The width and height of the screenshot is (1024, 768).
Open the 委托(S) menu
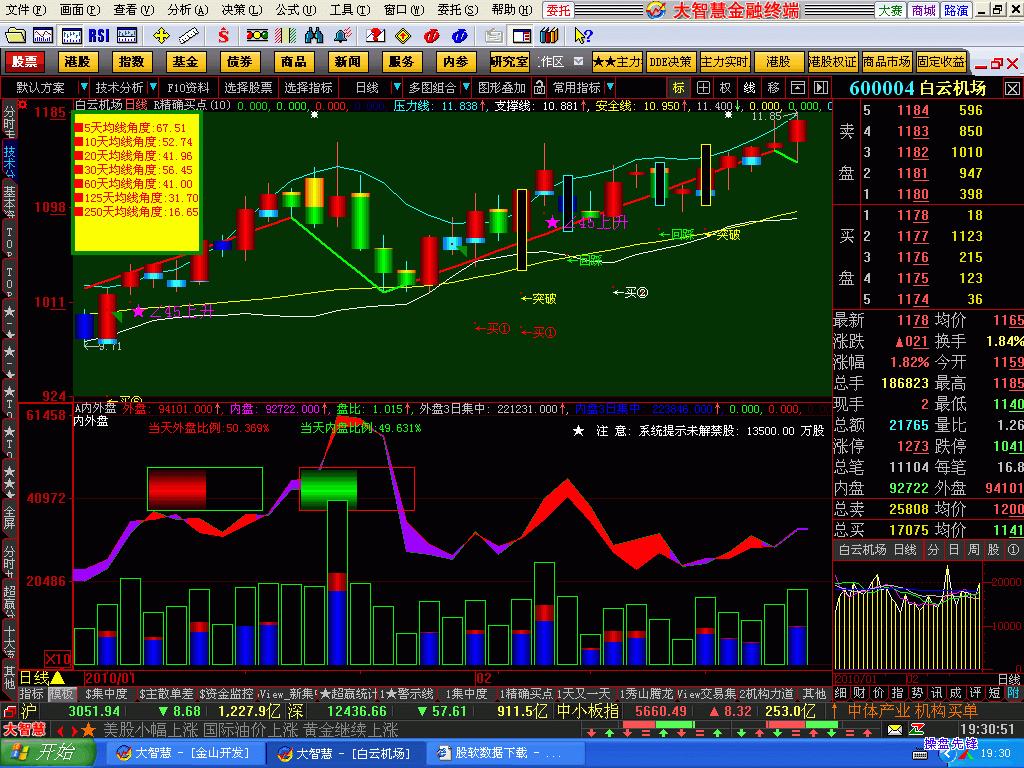pos(457,10)
